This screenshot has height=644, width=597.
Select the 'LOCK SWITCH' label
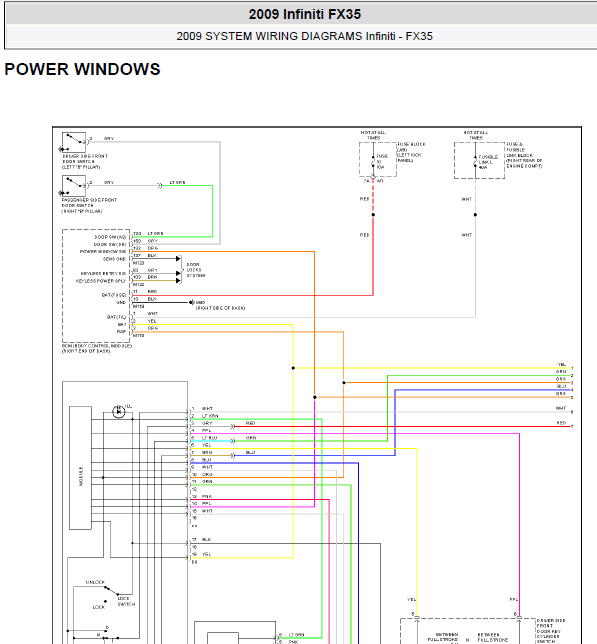(x=126, y=601)
